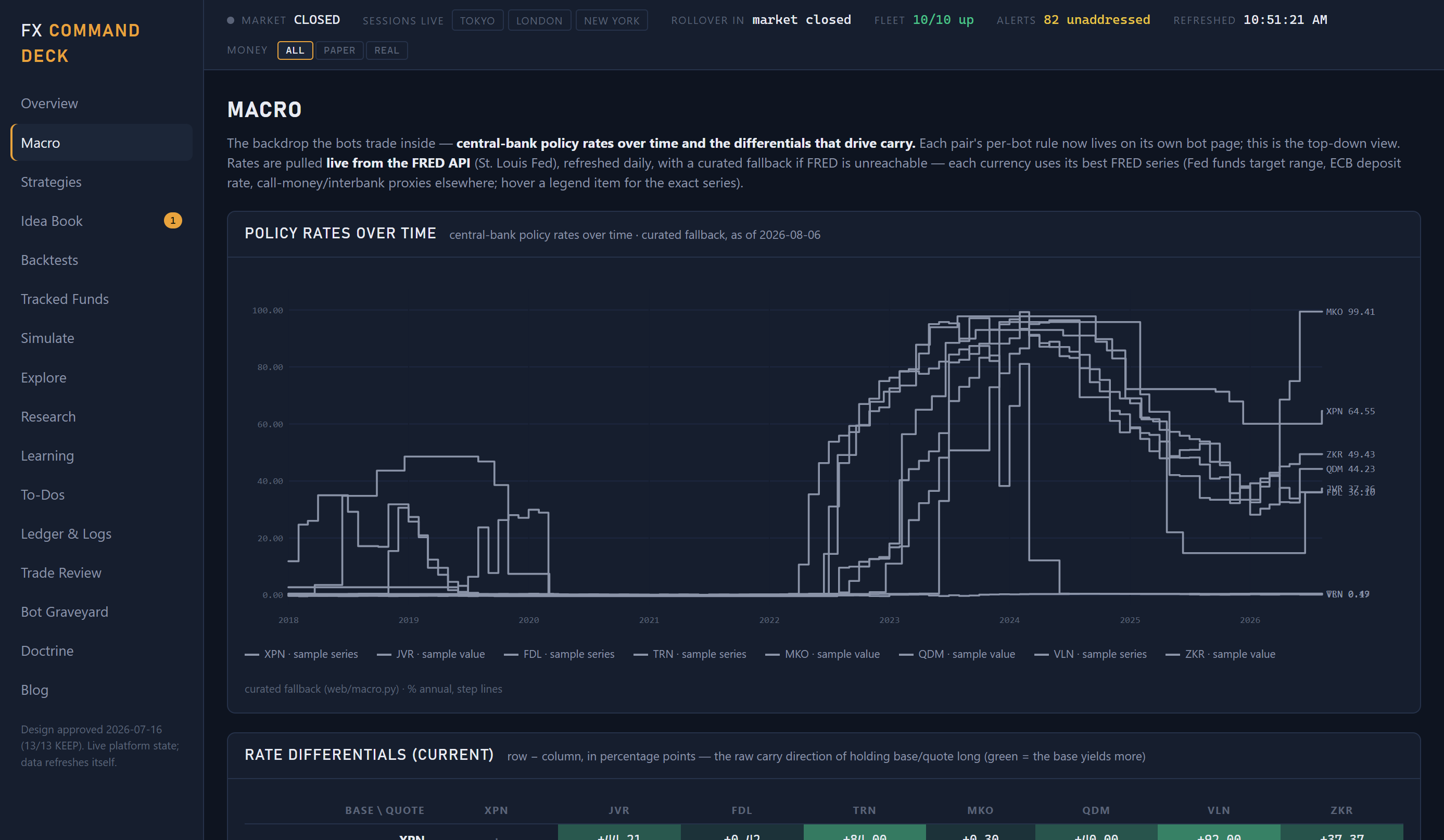
Task: Click the refreshed time 10:51:21 AM
Action: click(1285, 20)
